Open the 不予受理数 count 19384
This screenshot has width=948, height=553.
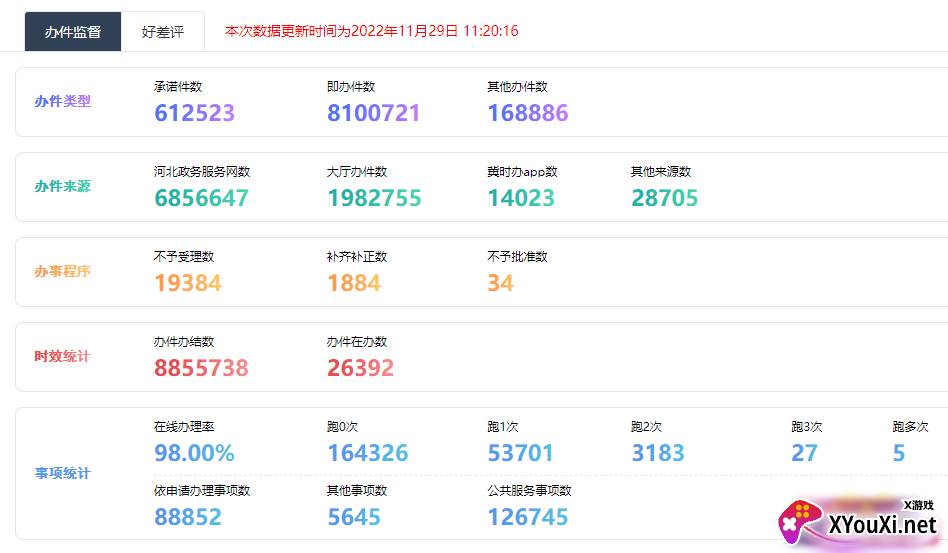187,283
